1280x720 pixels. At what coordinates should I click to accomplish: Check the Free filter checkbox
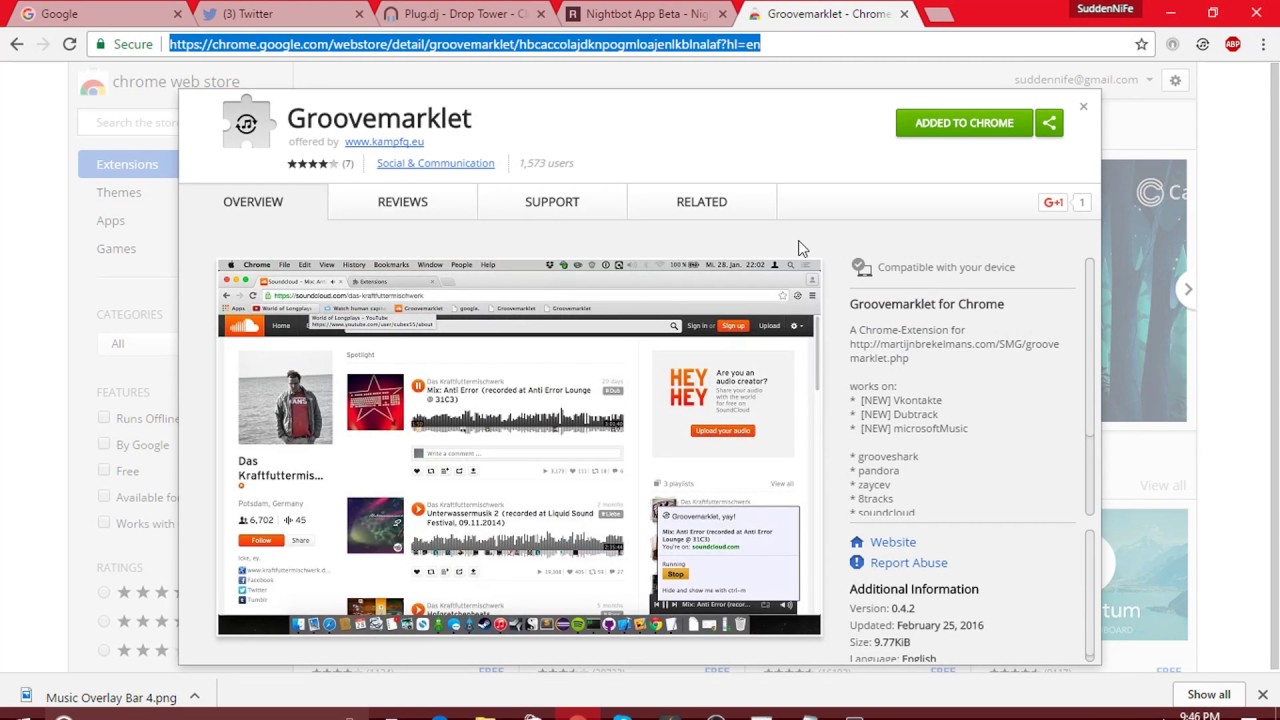(104, 470)
